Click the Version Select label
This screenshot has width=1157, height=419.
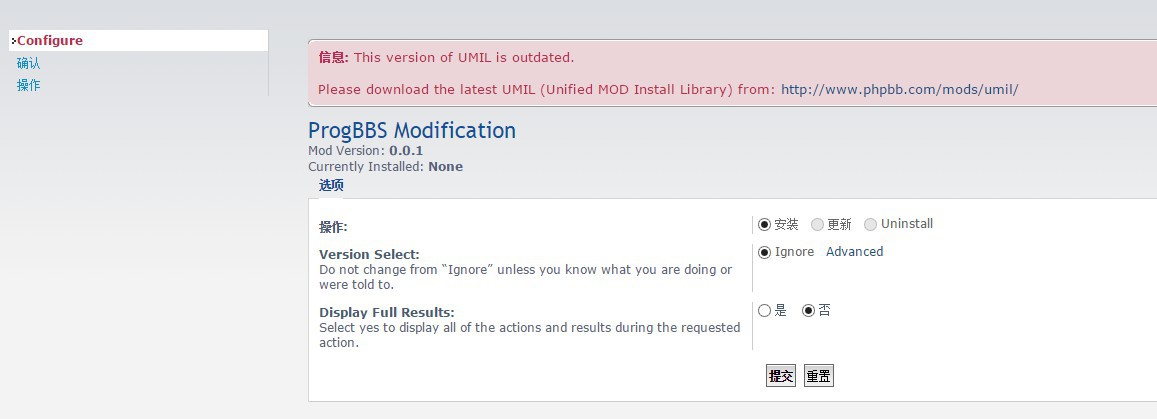369,254
